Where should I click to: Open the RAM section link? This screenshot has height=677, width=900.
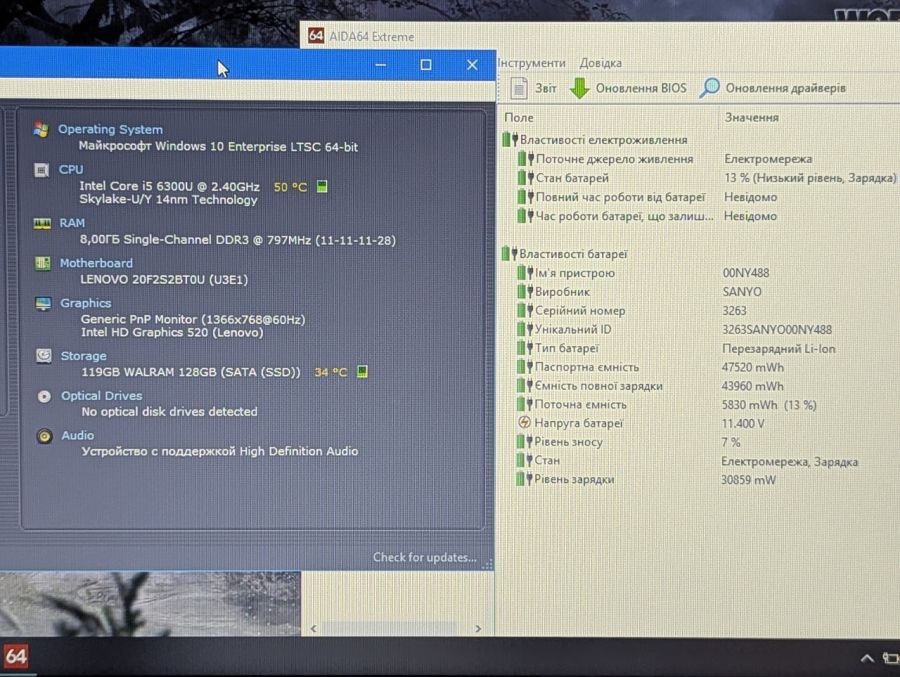72,223
